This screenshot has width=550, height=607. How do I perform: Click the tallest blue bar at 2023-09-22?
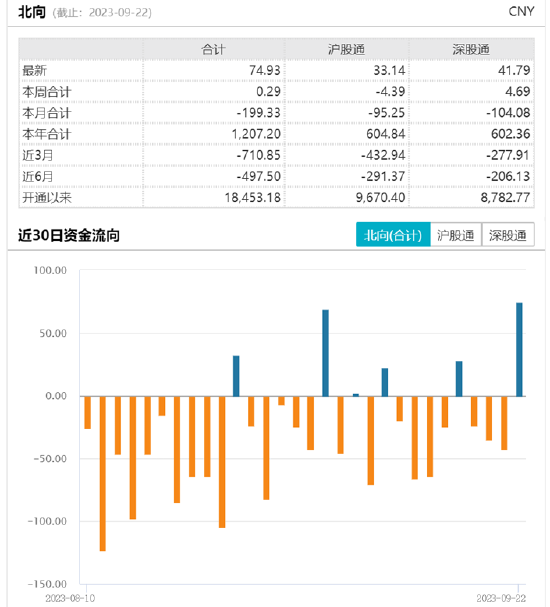tap(519, 349)
